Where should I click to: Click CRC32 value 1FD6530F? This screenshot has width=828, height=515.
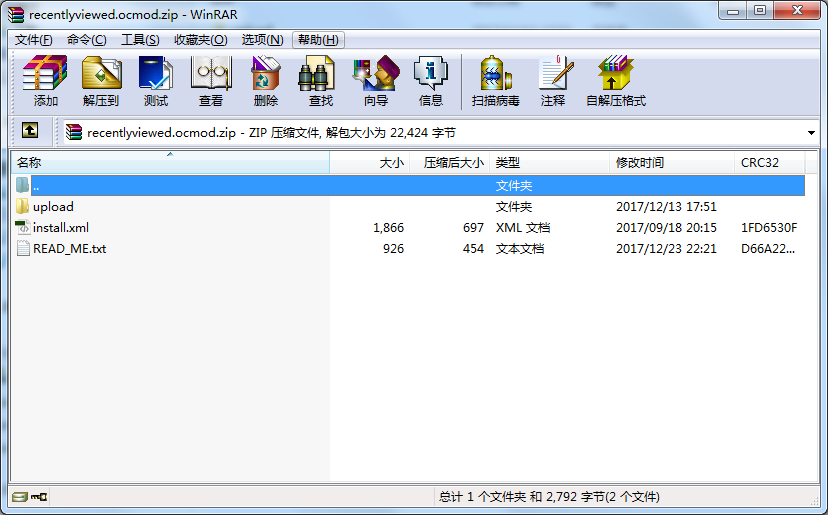pos(769,228)
